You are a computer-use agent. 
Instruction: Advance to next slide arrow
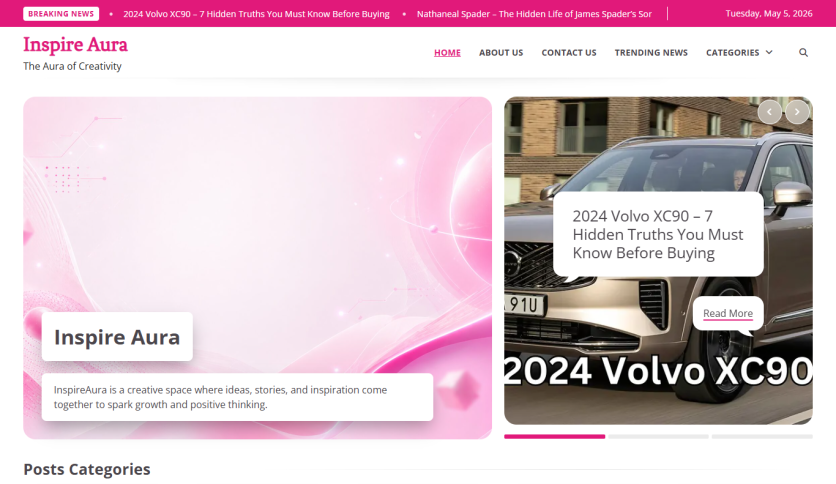797,112
